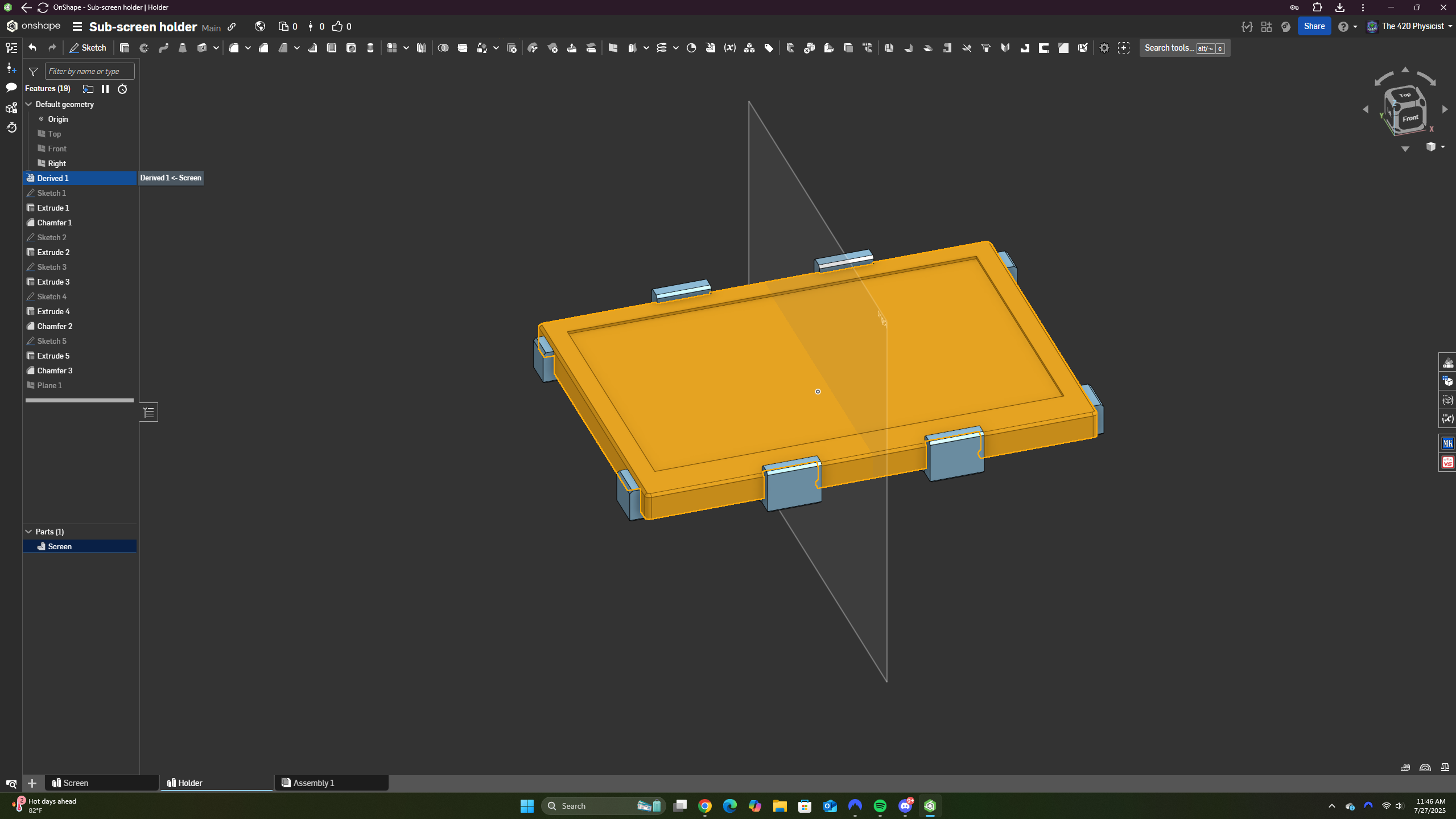The width and height of the screenshot is (1456, 819).
Task: Select the Revolve tool icon
Action: coord(144,48)
